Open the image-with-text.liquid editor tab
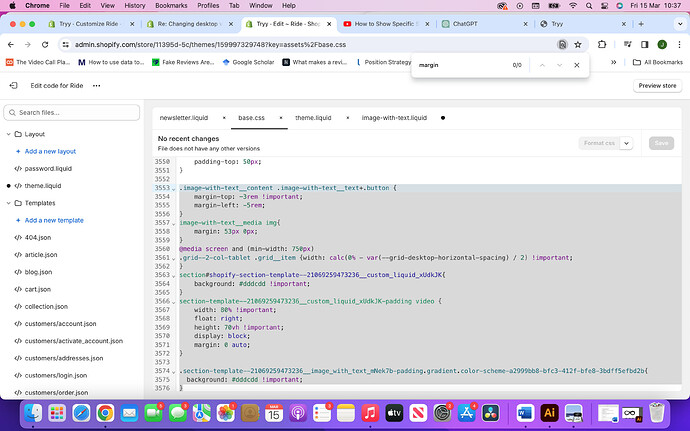 pyautogui.click(x=396, y=117)
